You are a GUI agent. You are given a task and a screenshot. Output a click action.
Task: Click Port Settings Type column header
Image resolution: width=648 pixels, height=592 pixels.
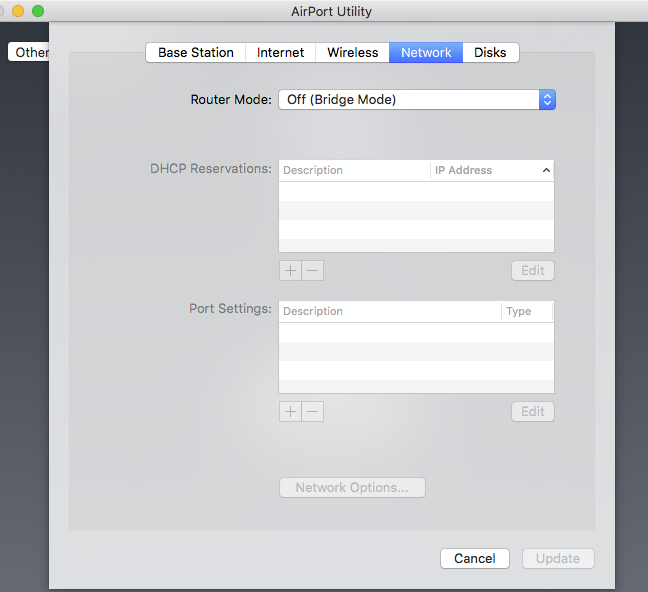(x=527, y=311)
